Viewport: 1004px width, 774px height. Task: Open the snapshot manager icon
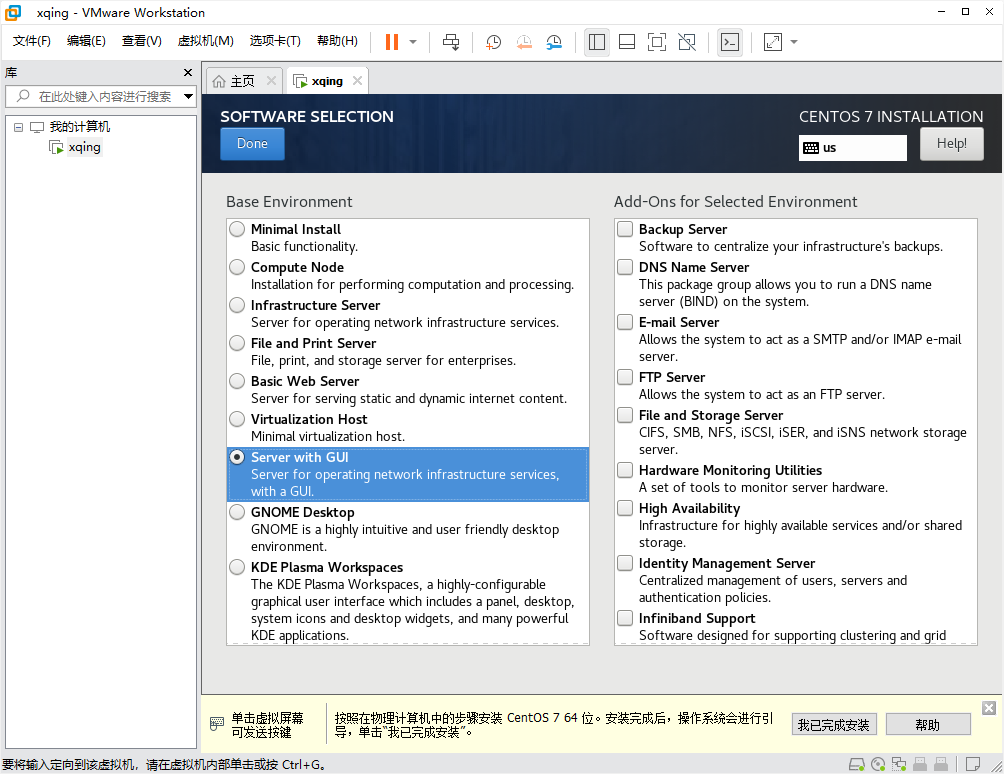coord(554,42)
